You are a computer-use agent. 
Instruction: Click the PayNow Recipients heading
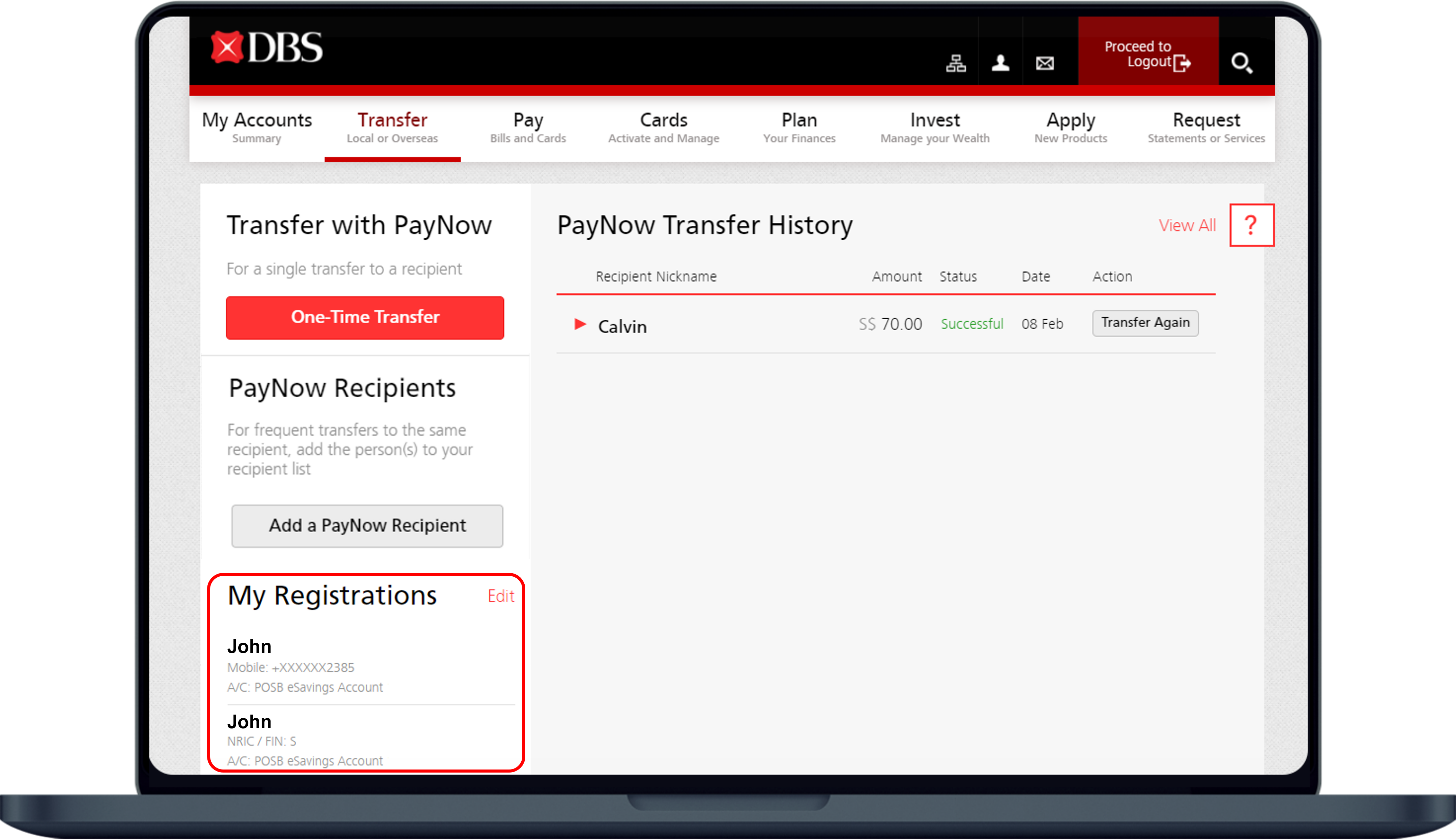(x=342, y=388)
